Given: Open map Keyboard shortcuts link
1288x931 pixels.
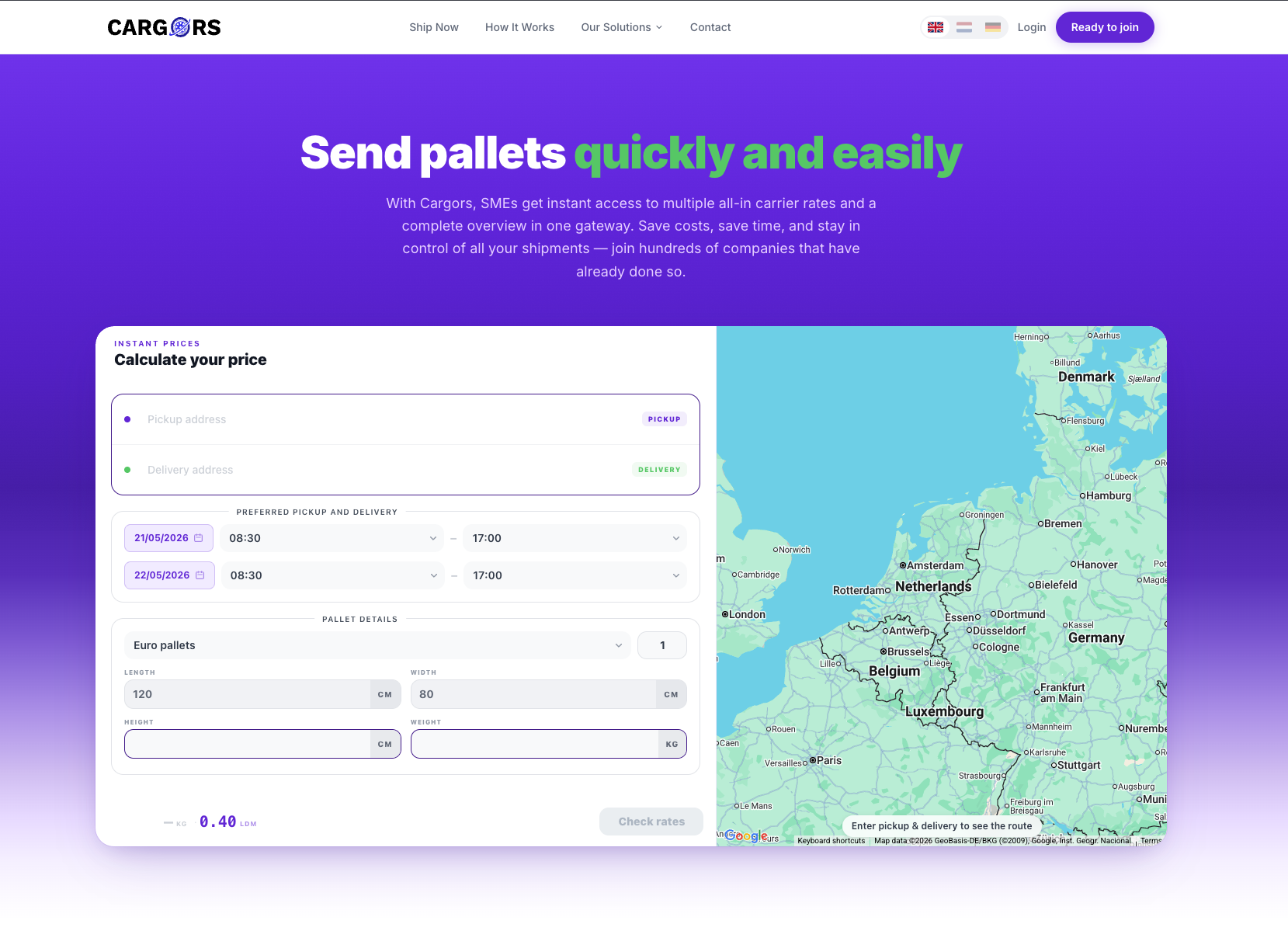Looking at the screenshot, I should pyautogui.click(x=831, y=841).
